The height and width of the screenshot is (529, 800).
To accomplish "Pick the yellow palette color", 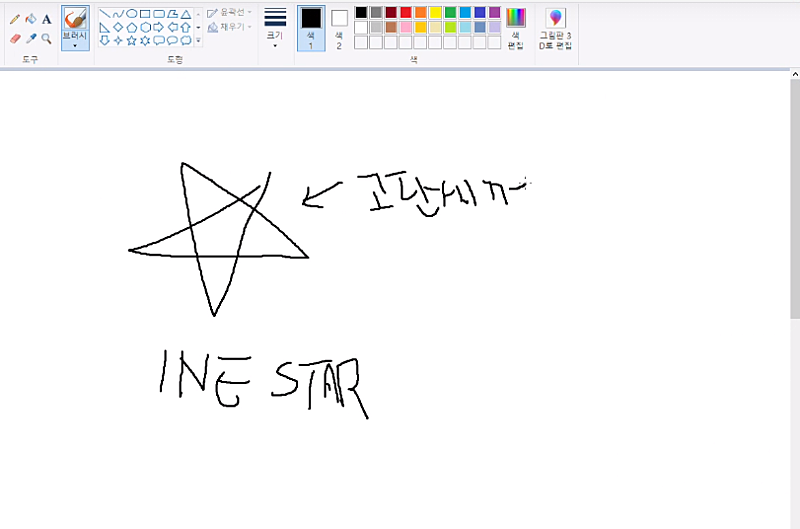I will pyautogui.click(x=435, y=12).
